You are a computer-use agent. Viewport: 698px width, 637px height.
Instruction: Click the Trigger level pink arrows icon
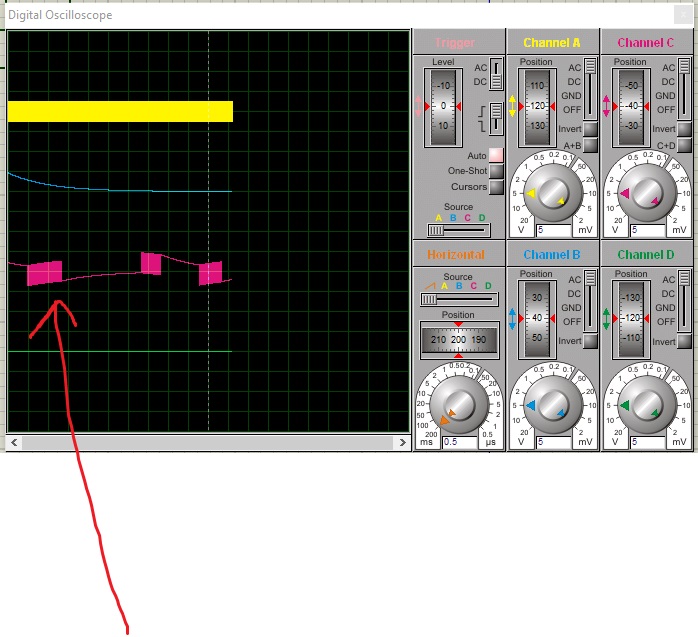(418, 106)
